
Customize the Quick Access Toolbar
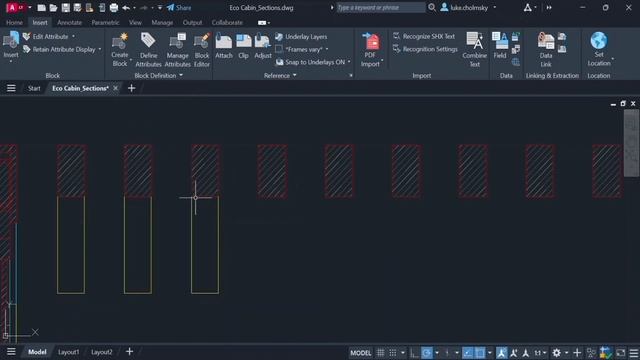(x=160, y=7)
